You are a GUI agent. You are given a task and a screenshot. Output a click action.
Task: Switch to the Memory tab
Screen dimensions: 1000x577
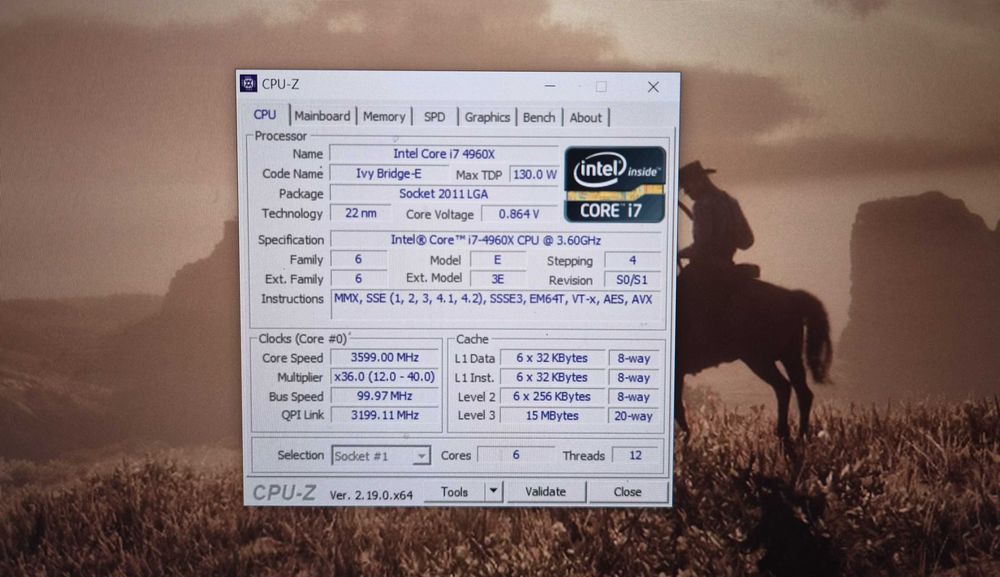384,117
